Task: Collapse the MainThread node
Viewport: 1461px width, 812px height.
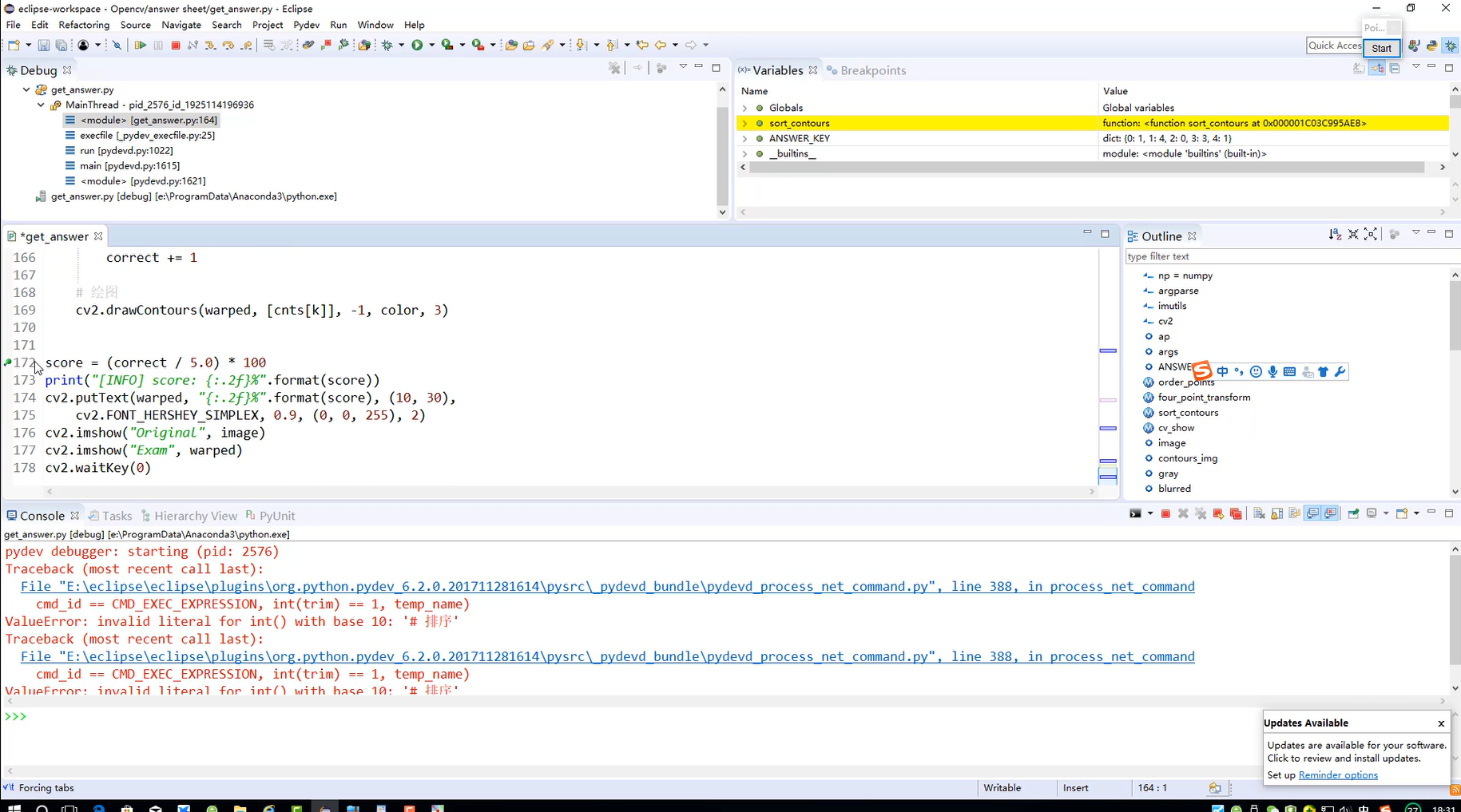Action: pyautogui.click(x=42, y=105)
